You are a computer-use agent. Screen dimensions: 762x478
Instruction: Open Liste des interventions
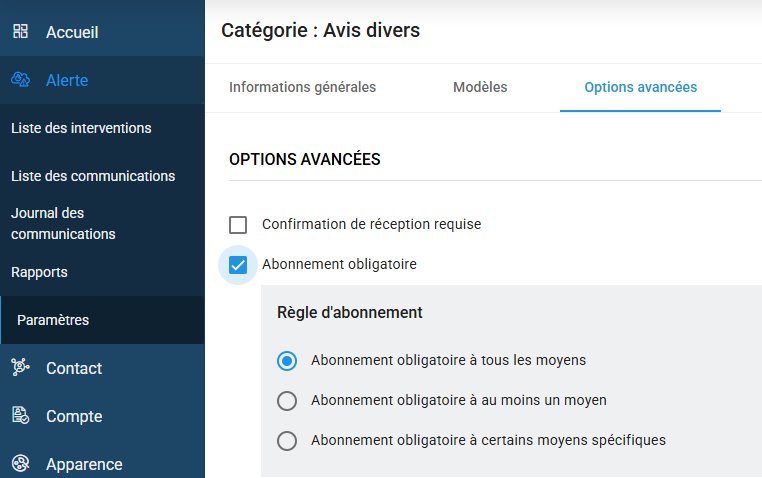click(81, 128)
